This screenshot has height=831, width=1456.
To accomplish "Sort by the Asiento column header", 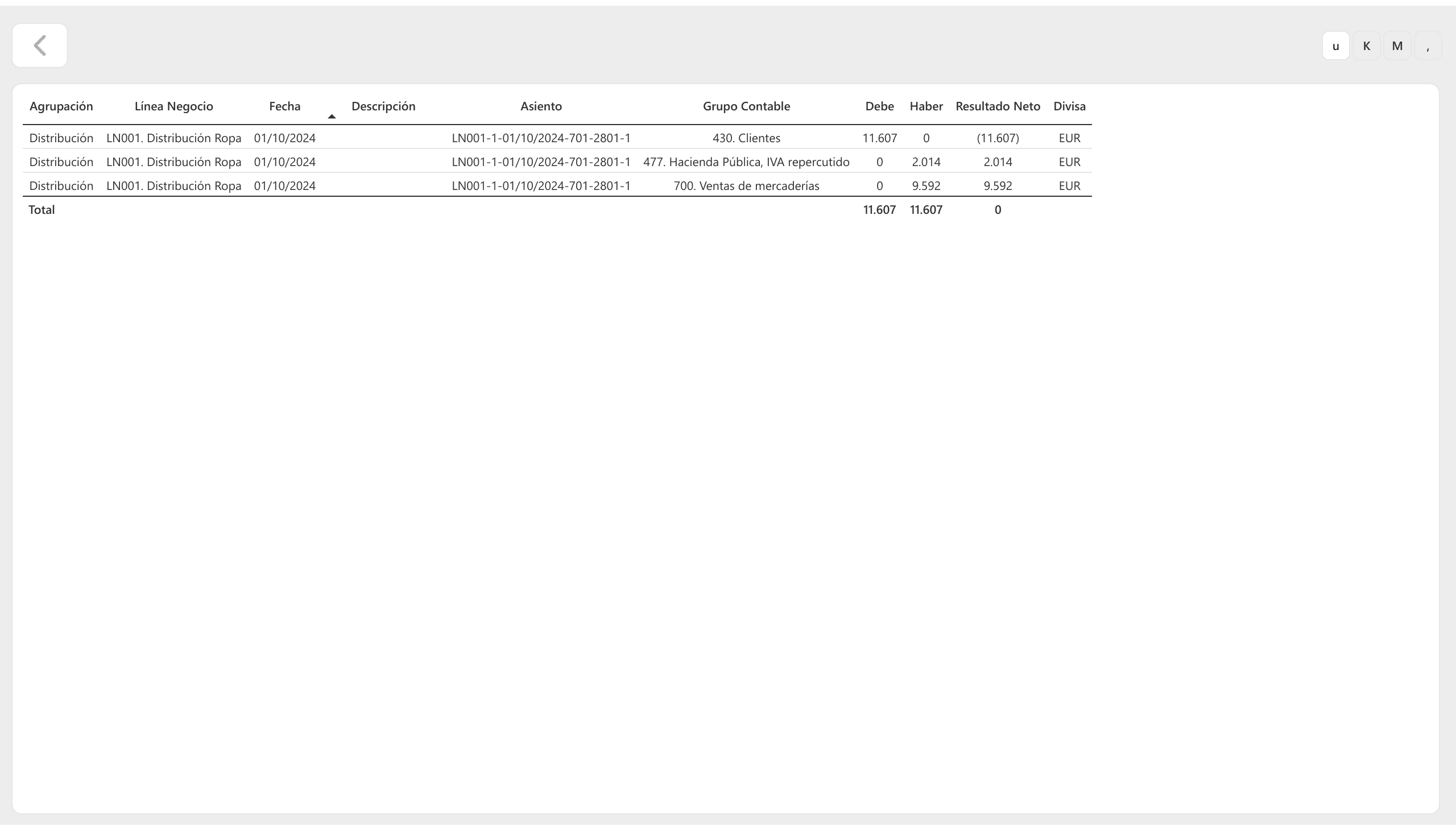I will [x=541, y=106].
